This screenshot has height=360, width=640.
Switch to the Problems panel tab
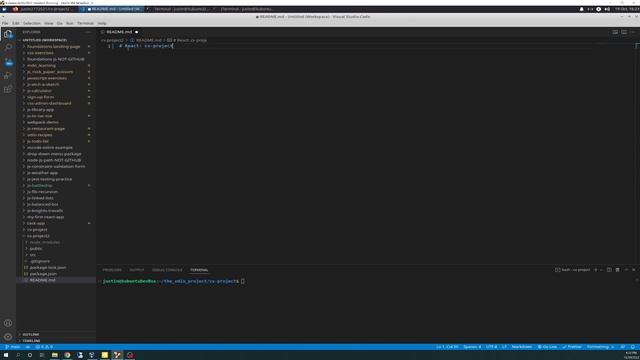(112, 270)
